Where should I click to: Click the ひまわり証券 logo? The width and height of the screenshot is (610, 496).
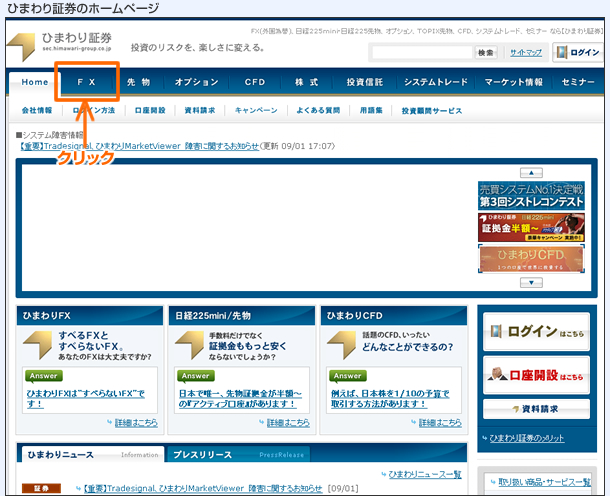click(60, 47)
